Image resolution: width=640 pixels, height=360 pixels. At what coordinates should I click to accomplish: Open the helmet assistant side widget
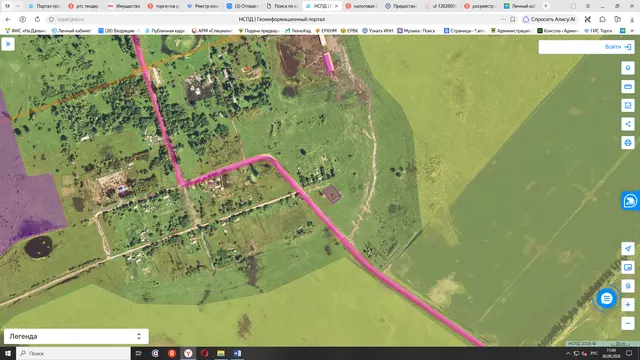click(x=630, y=200)
